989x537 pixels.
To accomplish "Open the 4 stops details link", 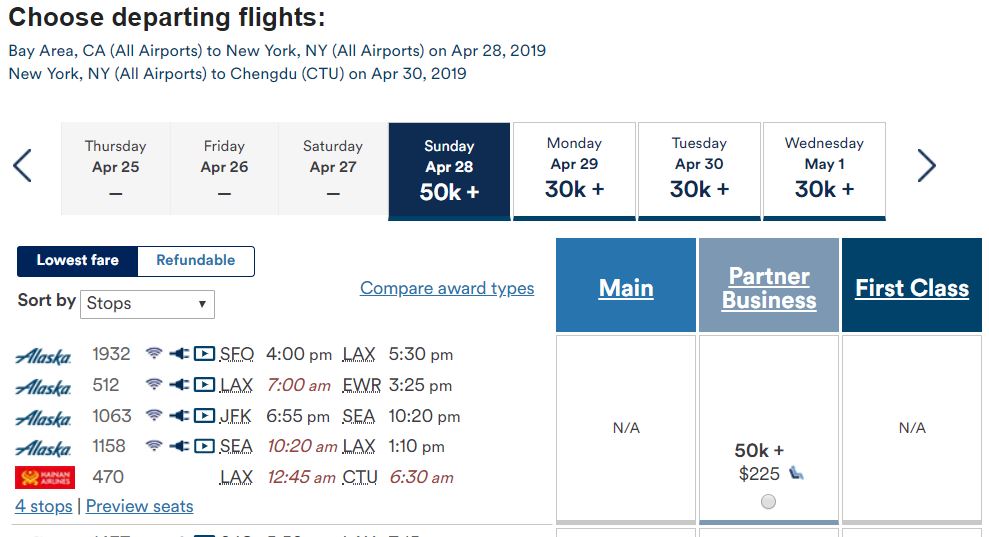I will (x=44, y=506).
